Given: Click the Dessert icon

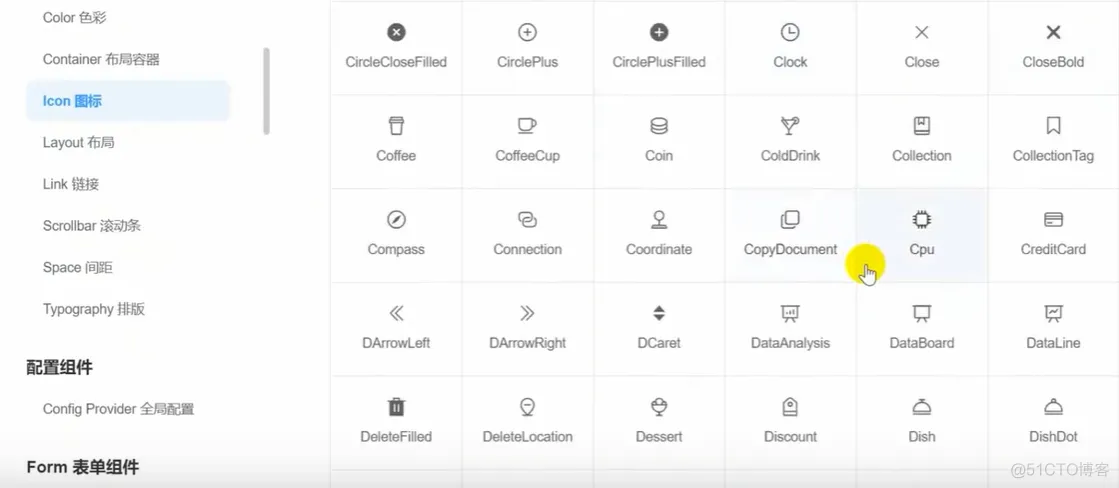Looking at the screenshot, I should point(659,407).
